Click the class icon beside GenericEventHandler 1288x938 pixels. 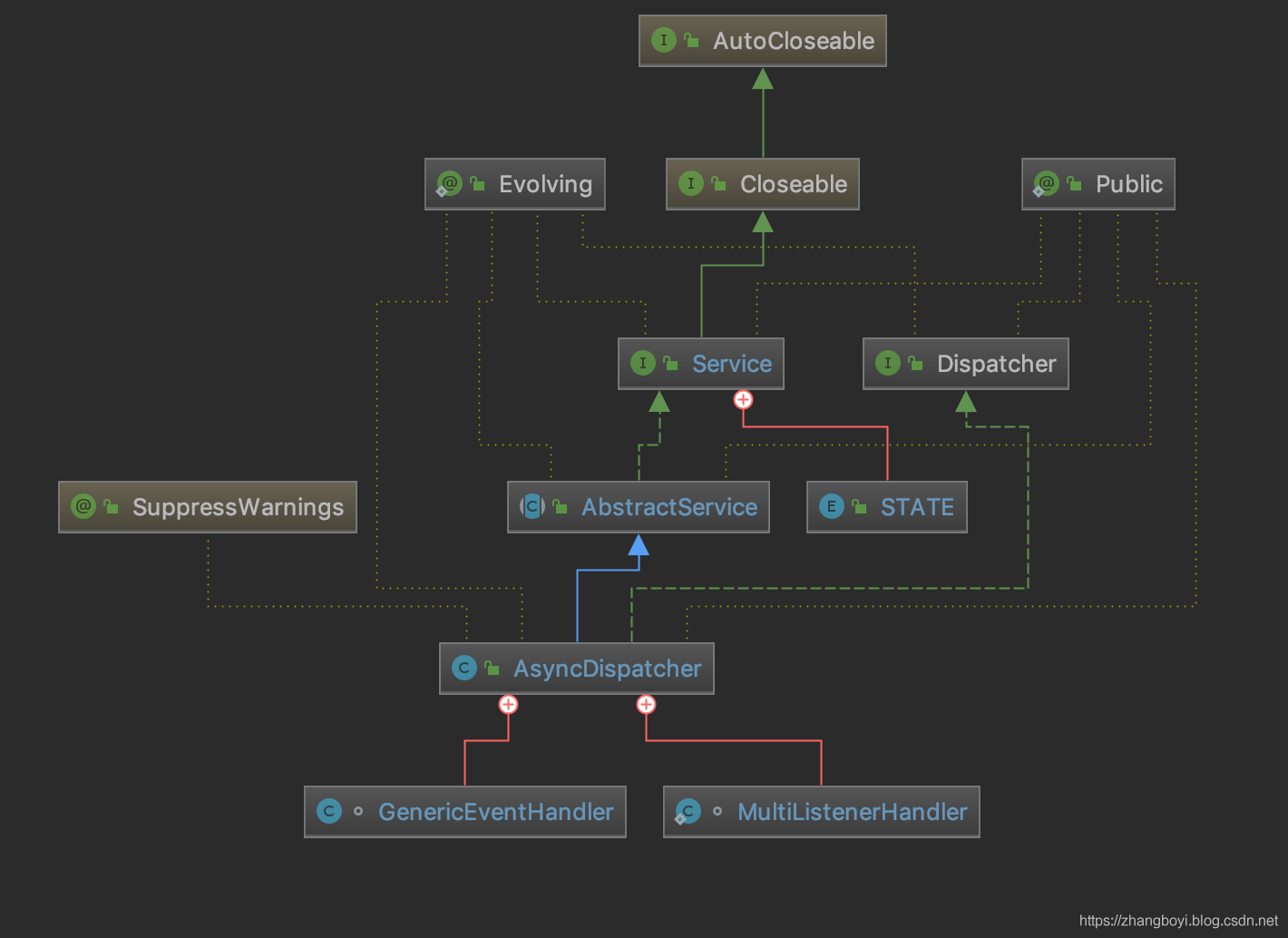click(x=329, y=811)
